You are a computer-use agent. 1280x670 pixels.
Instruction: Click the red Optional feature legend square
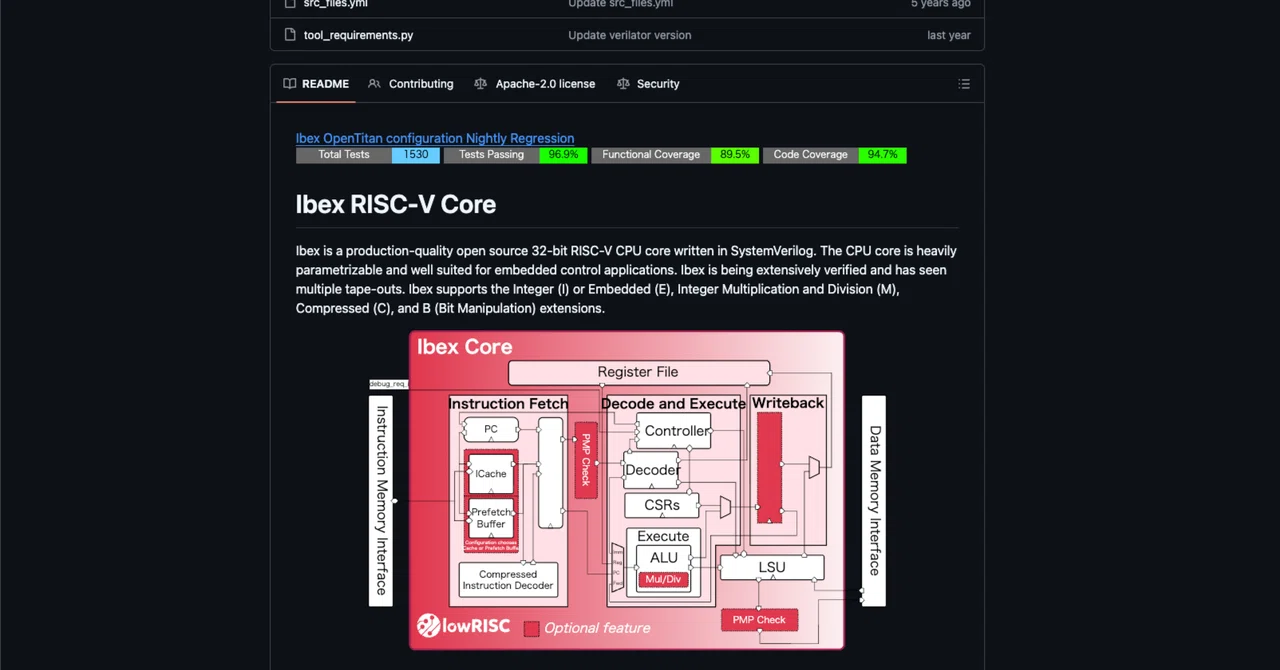click(x=532, y=628)
